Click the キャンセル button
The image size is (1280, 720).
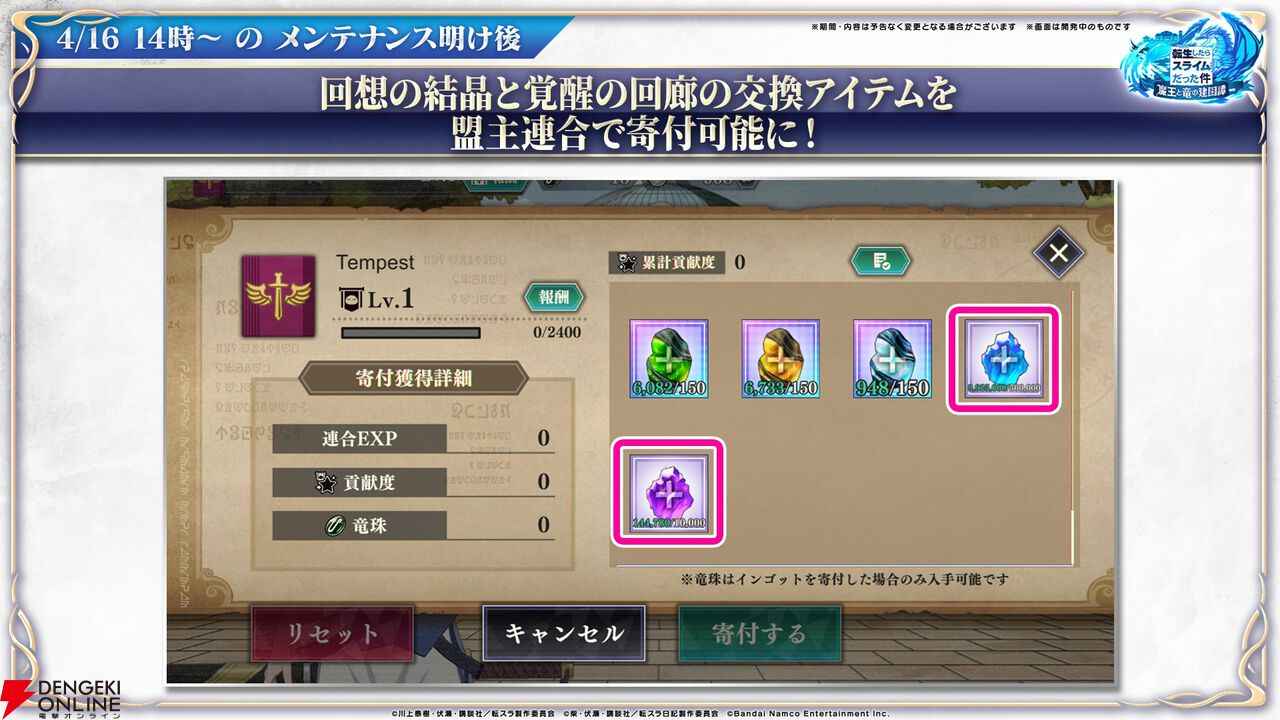click(x=564, y=634)
